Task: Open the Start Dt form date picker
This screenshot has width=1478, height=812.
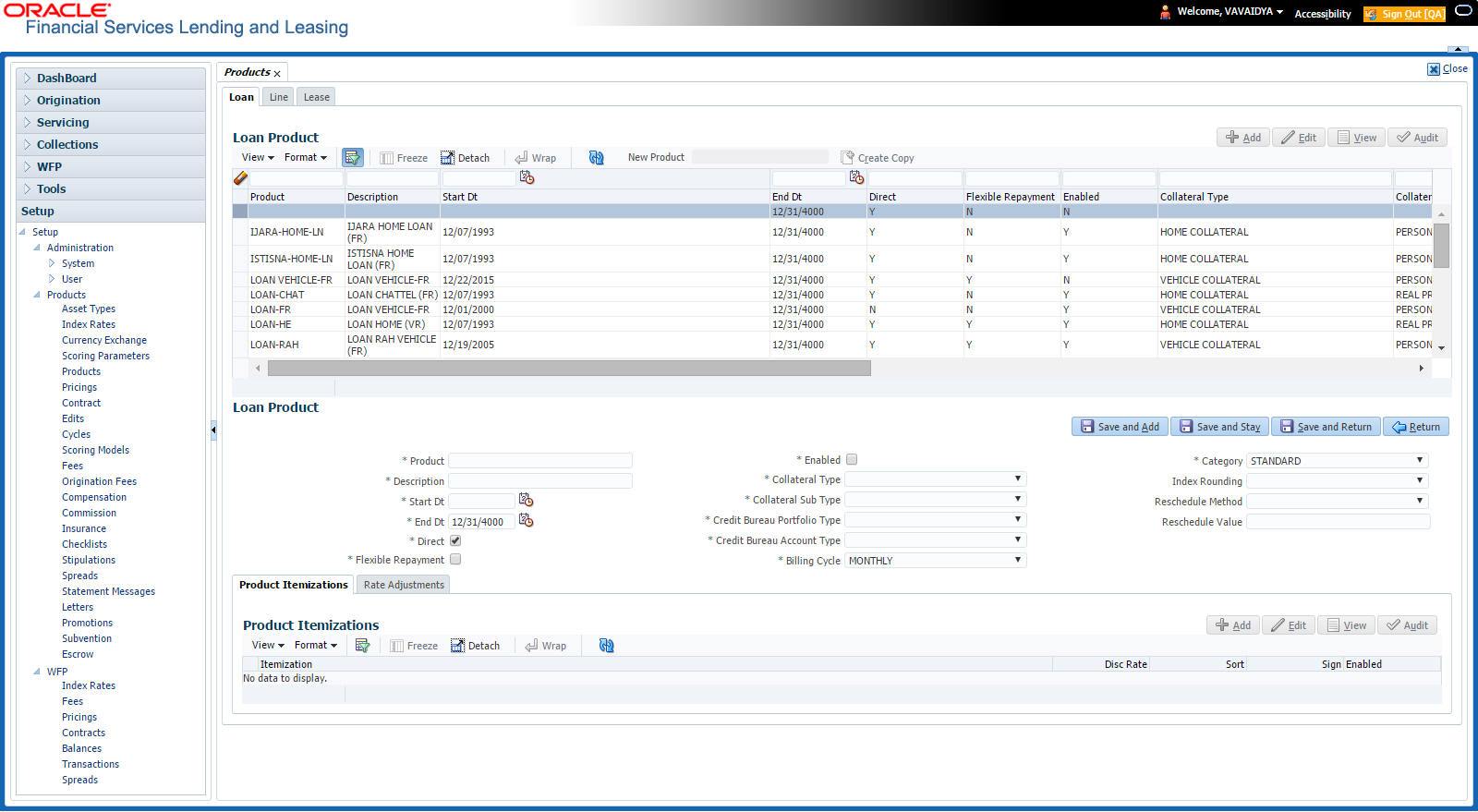Action: [x=526, y=500]
